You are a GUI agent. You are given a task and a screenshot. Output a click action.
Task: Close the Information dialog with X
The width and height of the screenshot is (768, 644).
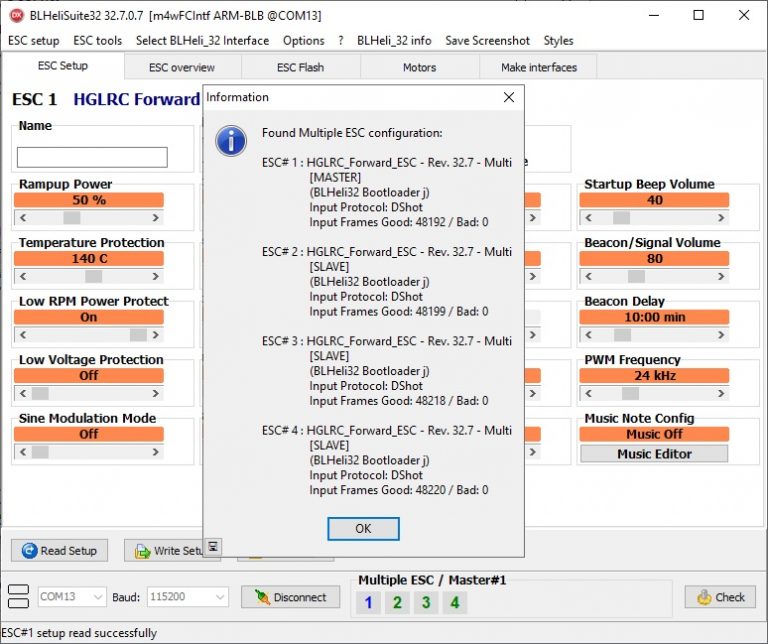click(x=509, y=97)
